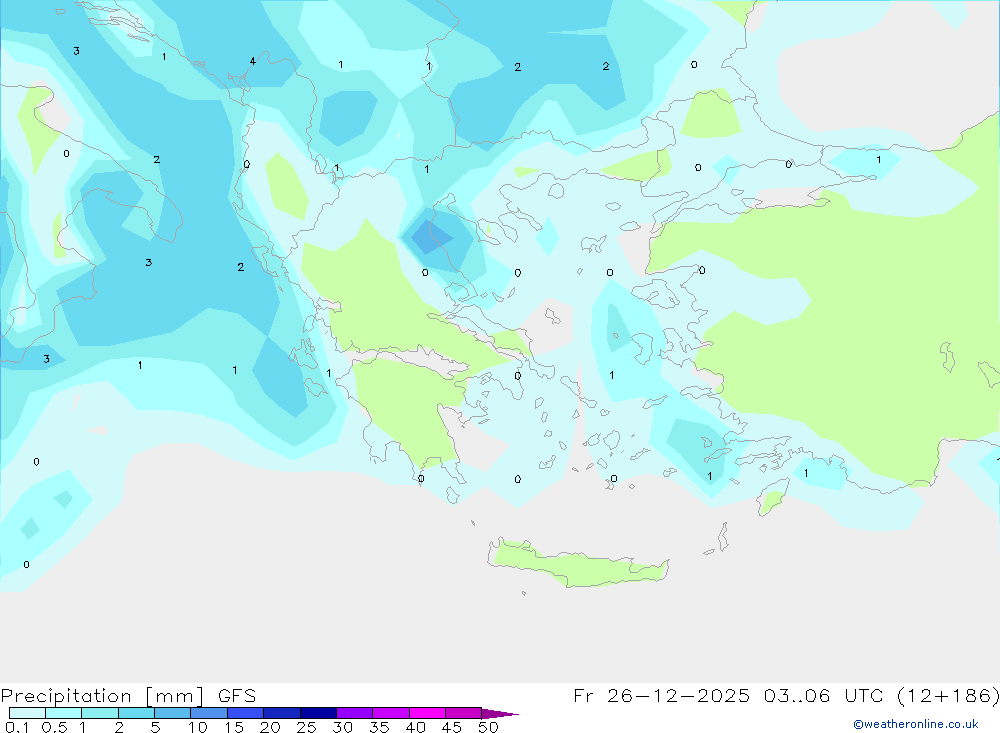Click the island of Crete on the map
Viewport: 1000px width, 733px height.
(579, 564)
